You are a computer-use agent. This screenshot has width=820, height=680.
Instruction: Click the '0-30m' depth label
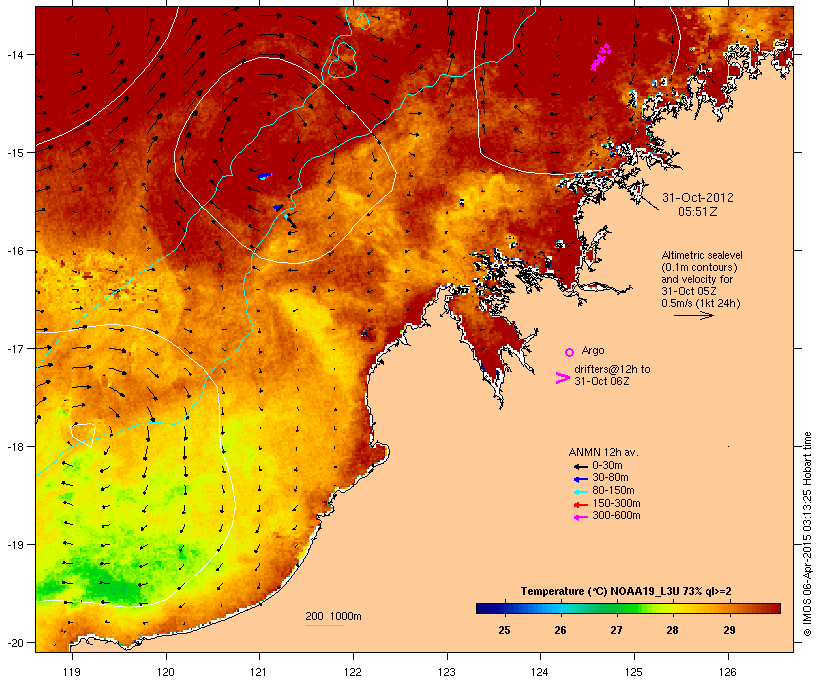coord(607,466)
